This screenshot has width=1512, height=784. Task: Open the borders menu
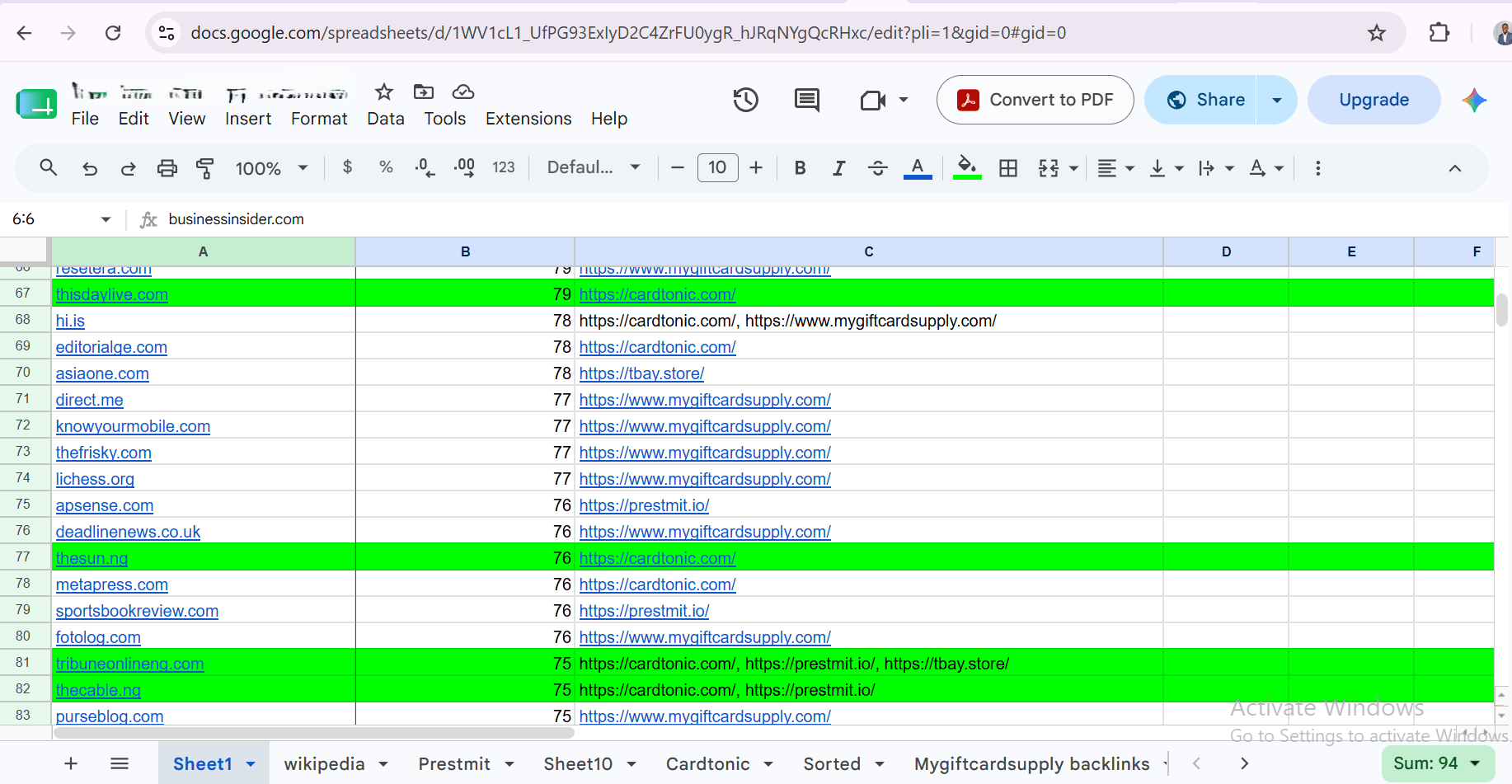click(x=1007, y=168)
